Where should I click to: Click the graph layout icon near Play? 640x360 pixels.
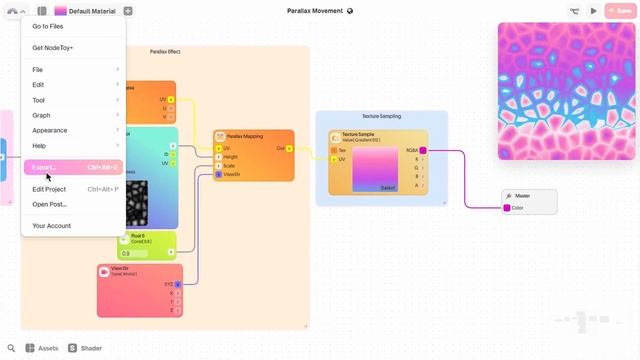tap(574, 11)
